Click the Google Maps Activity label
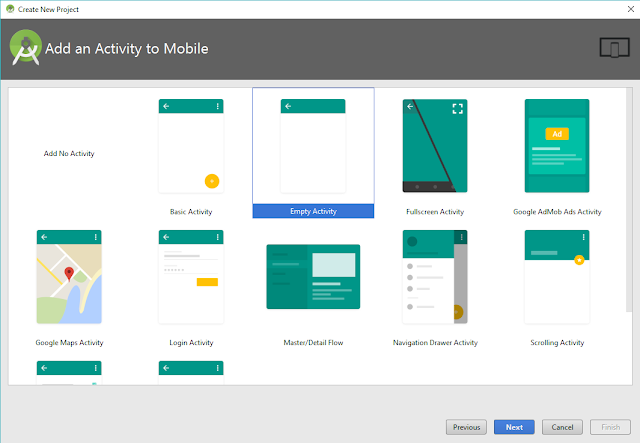This screenshot has height=443, width=640. [x=69, y=343]
